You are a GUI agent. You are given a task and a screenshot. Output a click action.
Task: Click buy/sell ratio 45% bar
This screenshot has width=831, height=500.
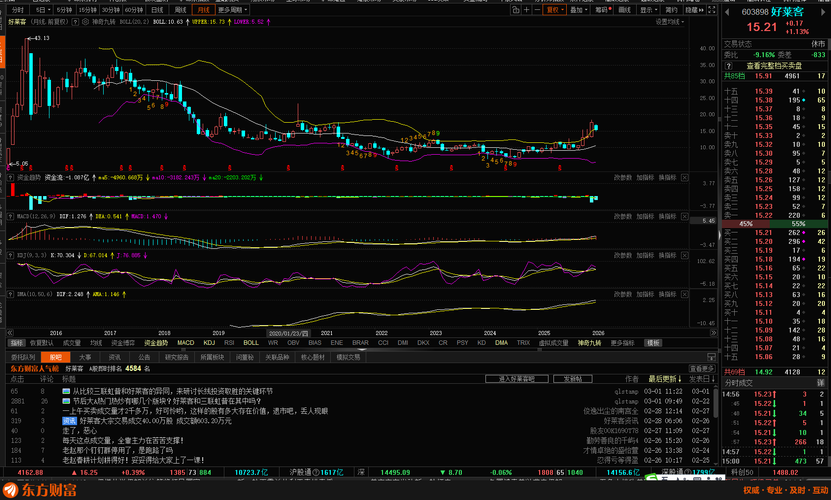tap(746, 224)
